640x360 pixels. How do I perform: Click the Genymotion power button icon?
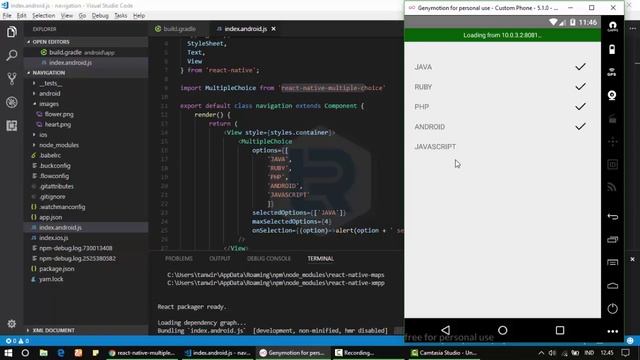[x=612, y=308]
